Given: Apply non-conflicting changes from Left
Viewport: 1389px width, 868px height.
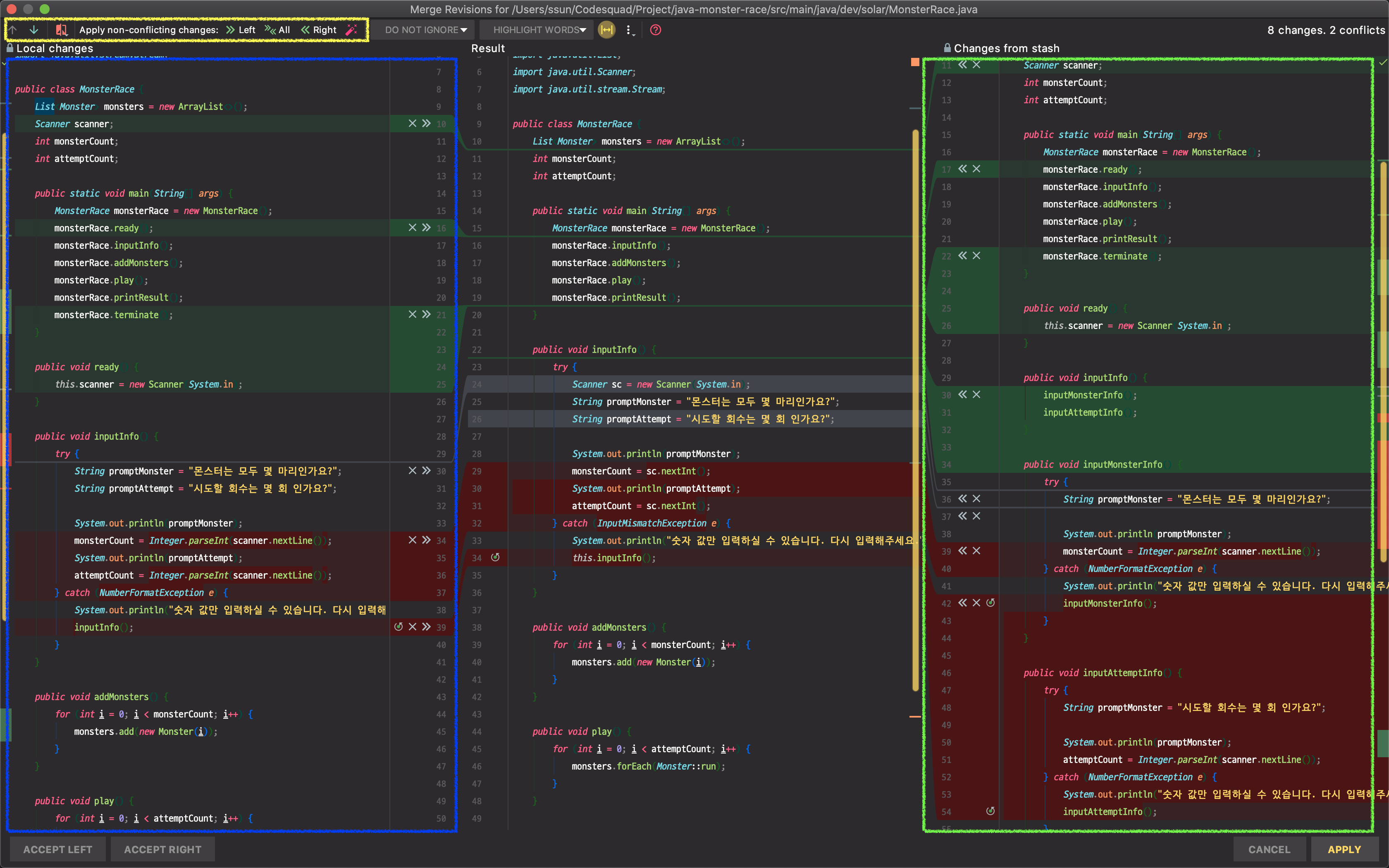Looking at the screenshot, I should pos(241,30).
